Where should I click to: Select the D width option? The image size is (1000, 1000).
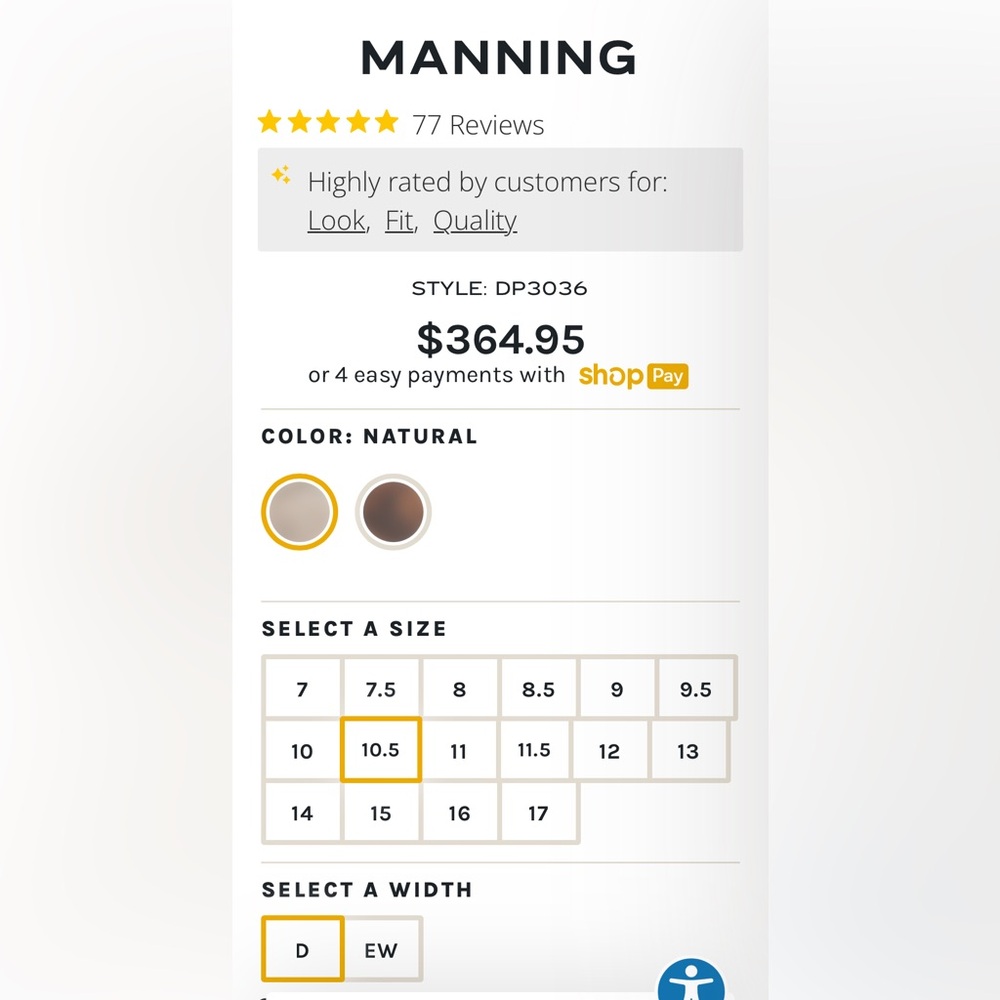click(302, 950)
